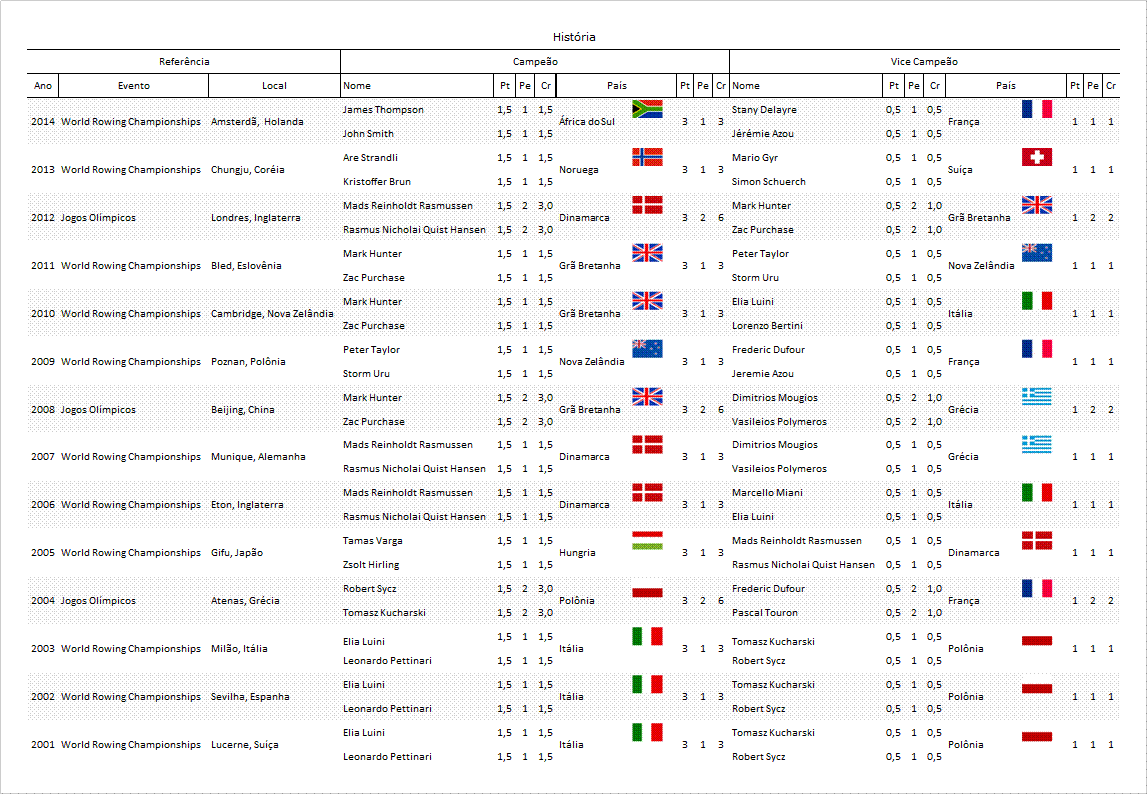Click the 'História' table title
Screen dimensions: 1148x795
tap(574, 37)
